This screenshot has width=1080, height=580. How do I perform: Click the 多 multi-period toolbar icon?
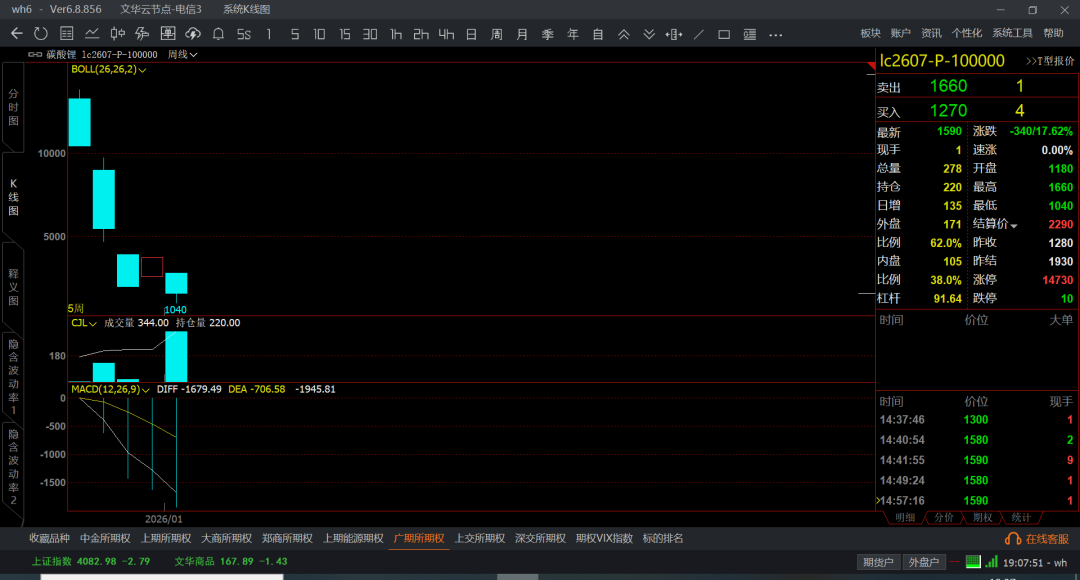tap(143, 34)
